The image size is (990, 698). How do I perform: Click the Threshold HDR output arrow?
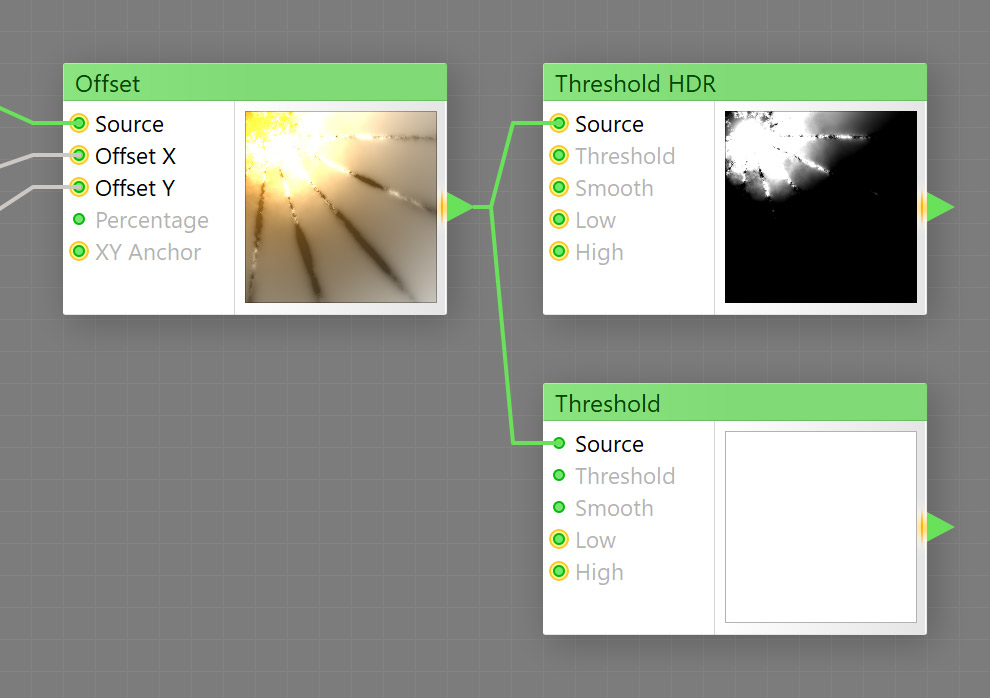[x=937, y=207]
